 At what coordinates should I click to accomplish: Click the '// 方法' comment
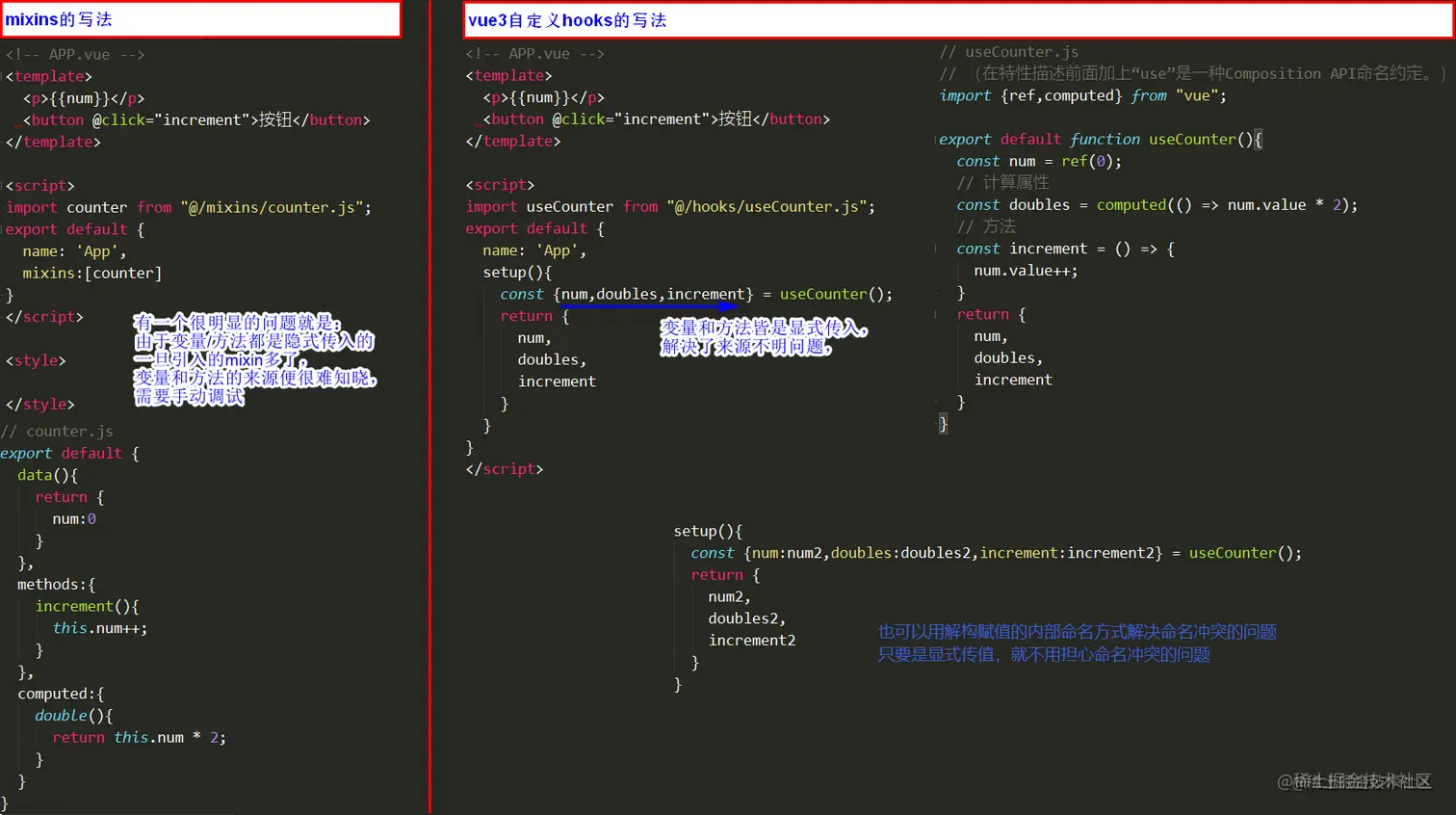click(986, 226)
